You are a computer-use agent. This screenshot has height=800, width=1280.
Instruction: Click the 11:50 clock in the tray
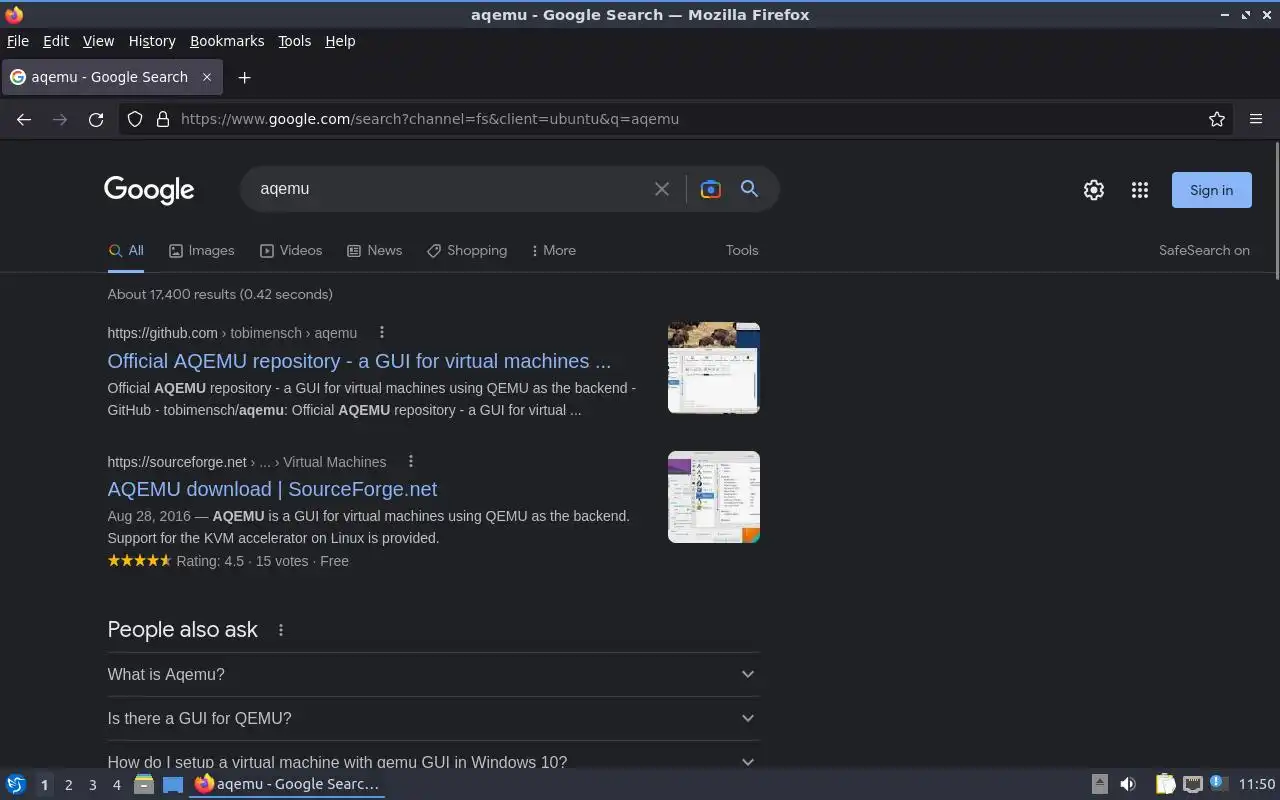click(x=1257, y=785)
